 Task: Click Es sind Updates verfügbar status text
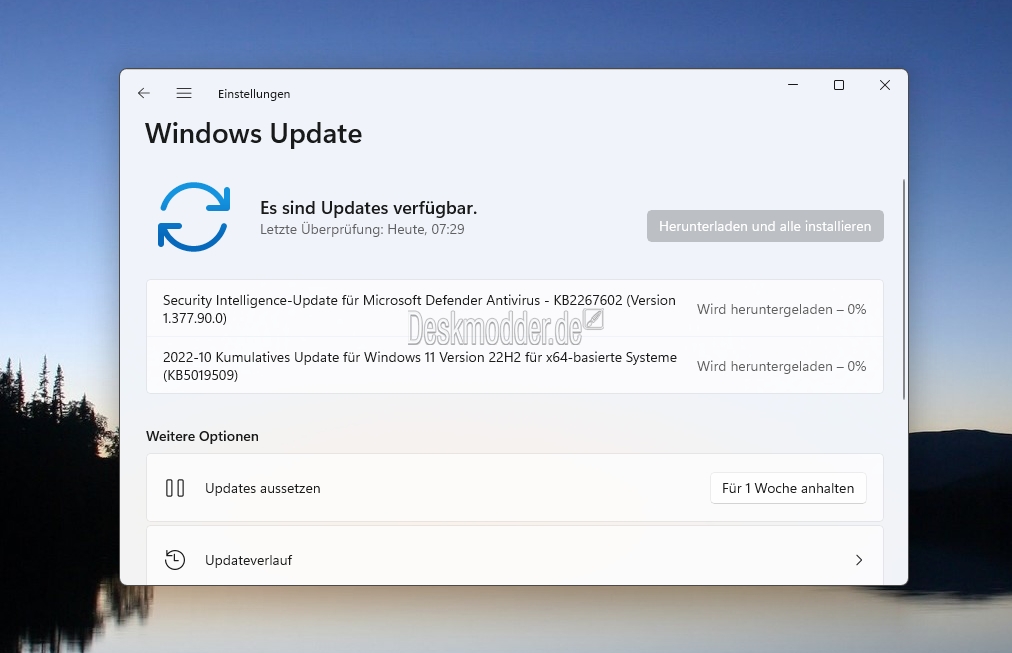[x=369, y=208]
